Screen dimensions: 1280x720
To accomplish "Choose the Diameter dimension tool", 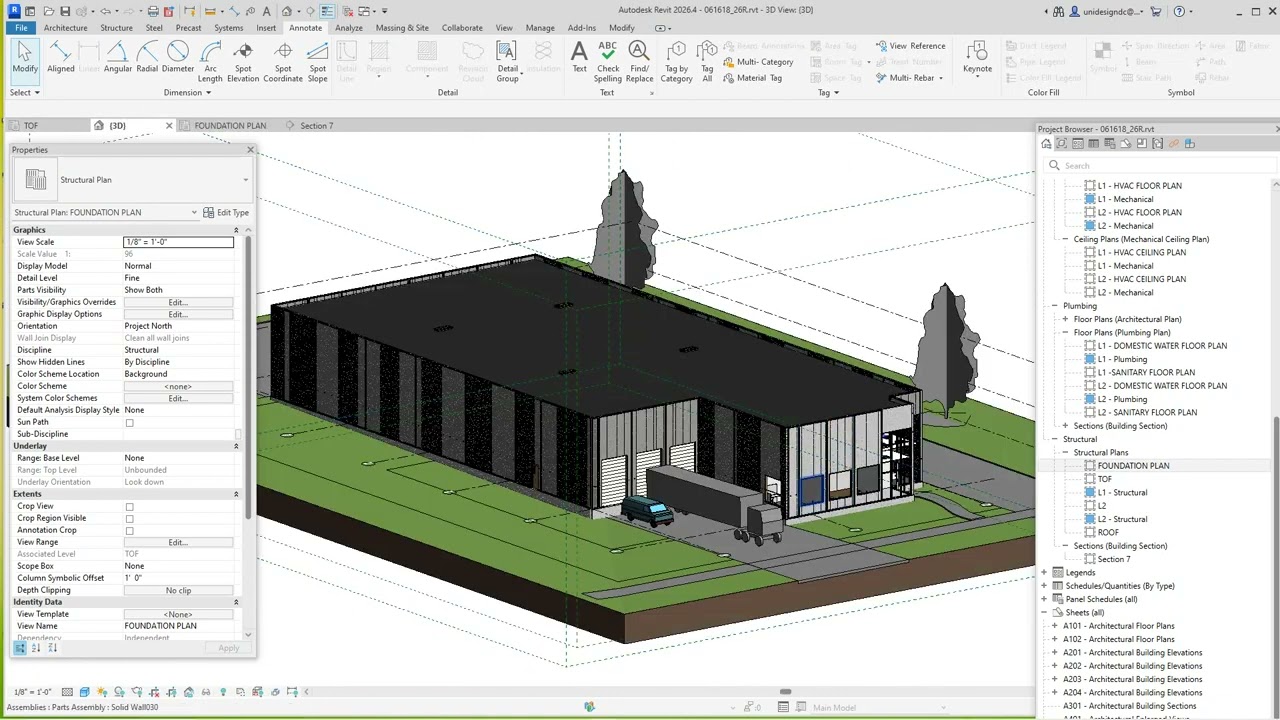I will point(178,58).
